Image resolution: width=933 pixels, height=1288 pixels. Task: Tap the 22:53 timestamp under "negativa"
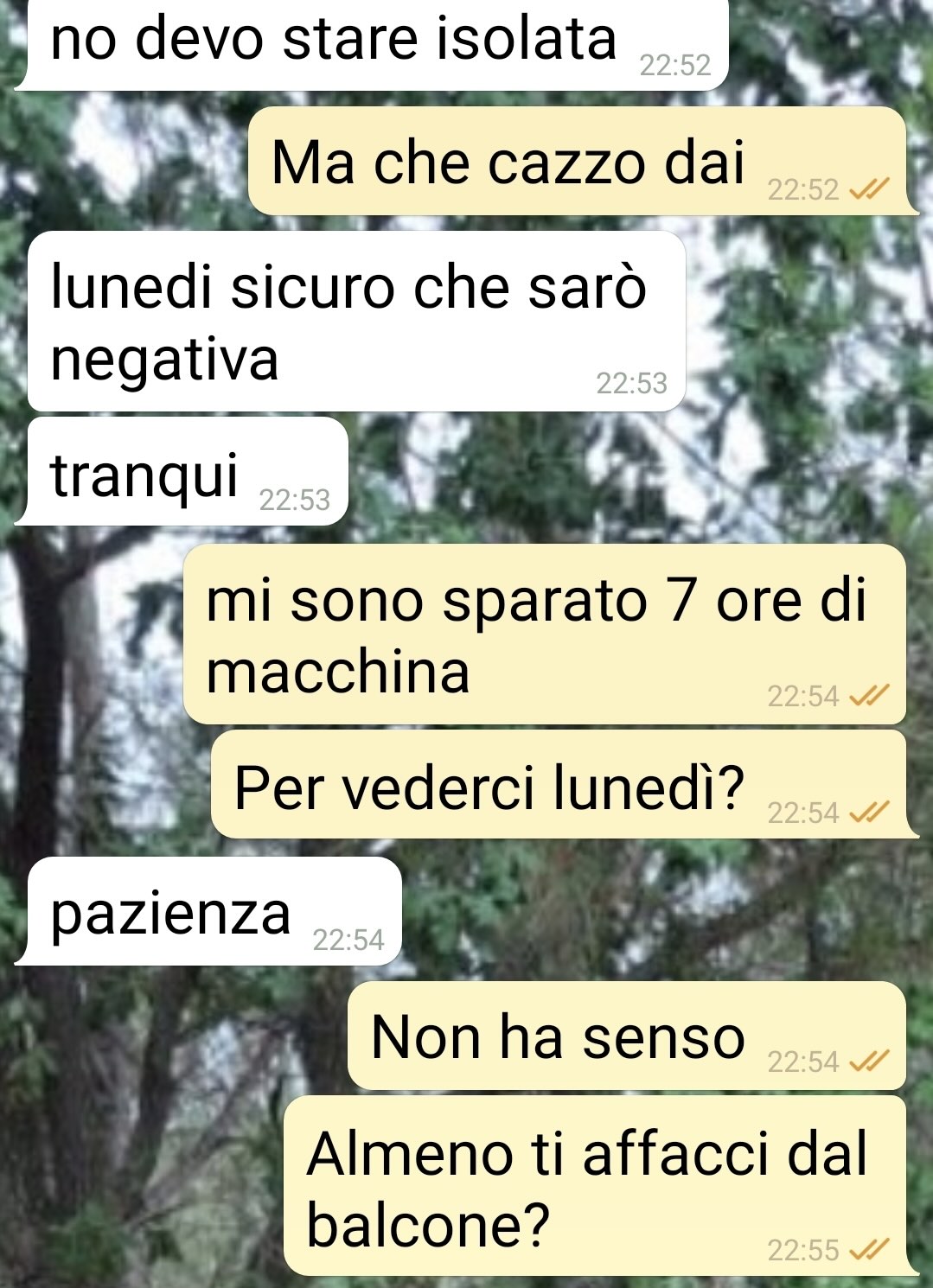(631, 383)
